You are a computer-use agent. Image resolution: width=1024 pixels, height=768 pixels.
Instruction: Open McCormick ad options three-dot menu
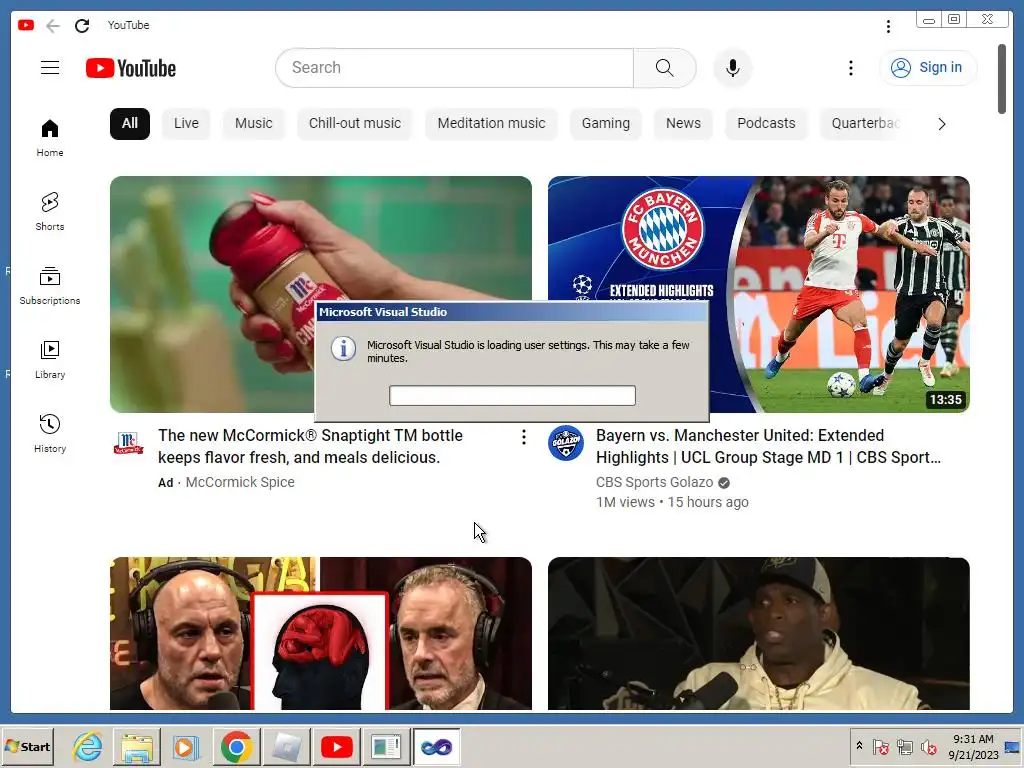(x=524, y=437)
